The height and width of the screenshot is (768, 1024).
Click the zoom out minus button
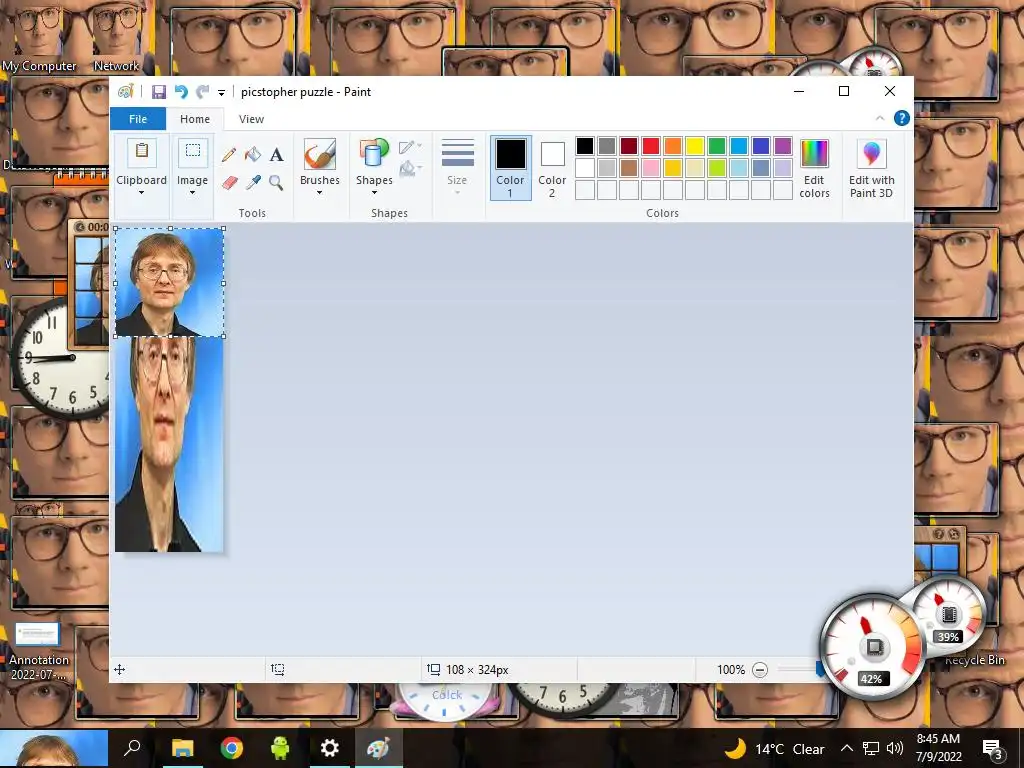pyautogui.click(x=760, y=669)
